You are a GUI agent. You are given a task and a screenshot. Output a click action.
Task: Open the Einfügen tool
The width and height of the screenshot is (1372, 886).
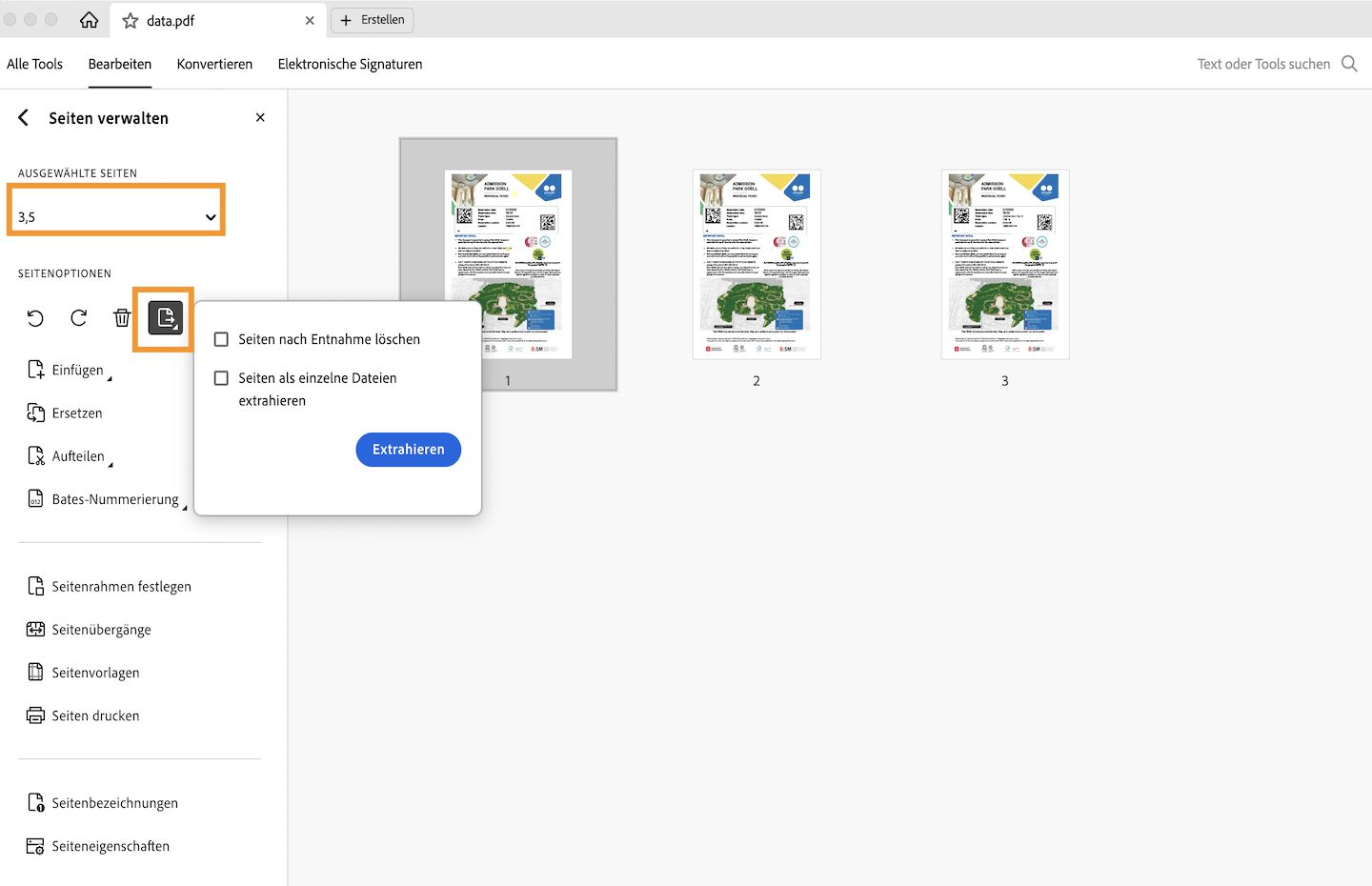pyautogui.click(x=72, y=370)
